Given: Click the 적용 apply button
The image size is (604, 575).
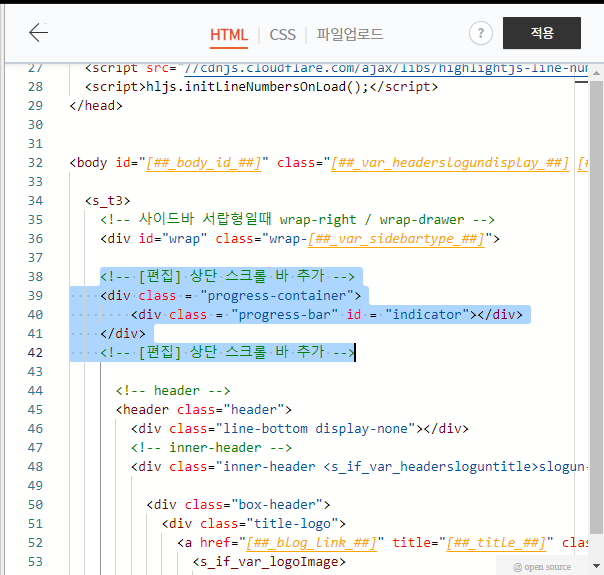Looking at the screenshot, I should pyautogui.click(x=542, y=33).
